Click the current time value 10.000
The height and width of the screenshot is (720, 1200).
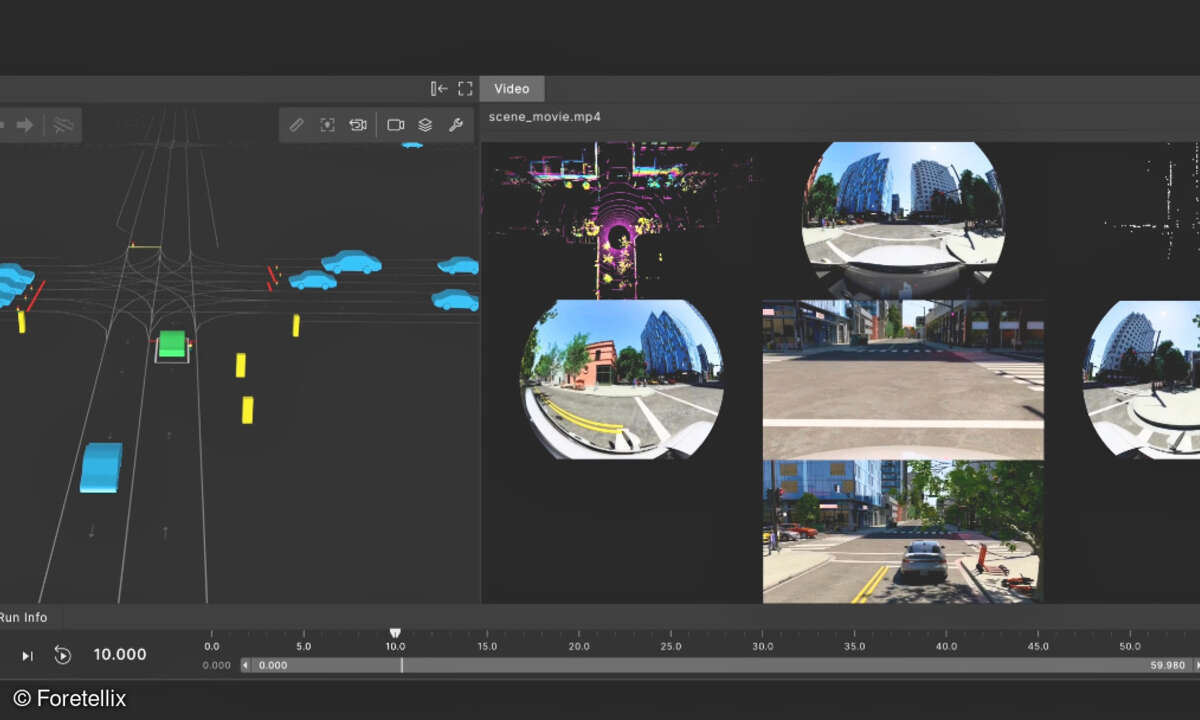pos(120,655)
